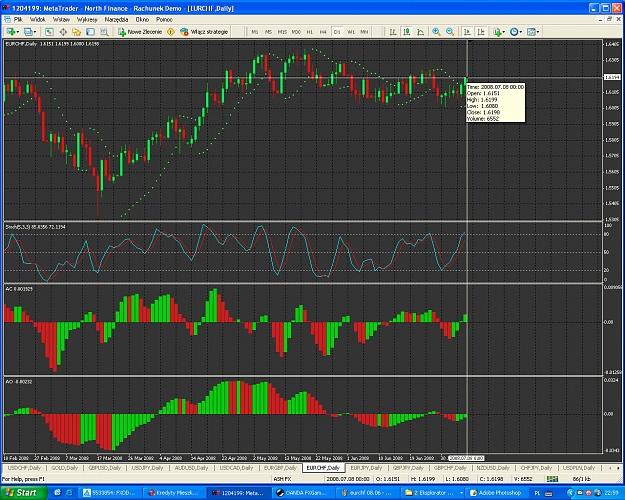Open the profiles toolbar icon
This screenshot has height=500, width=625.
click(28, 32)
